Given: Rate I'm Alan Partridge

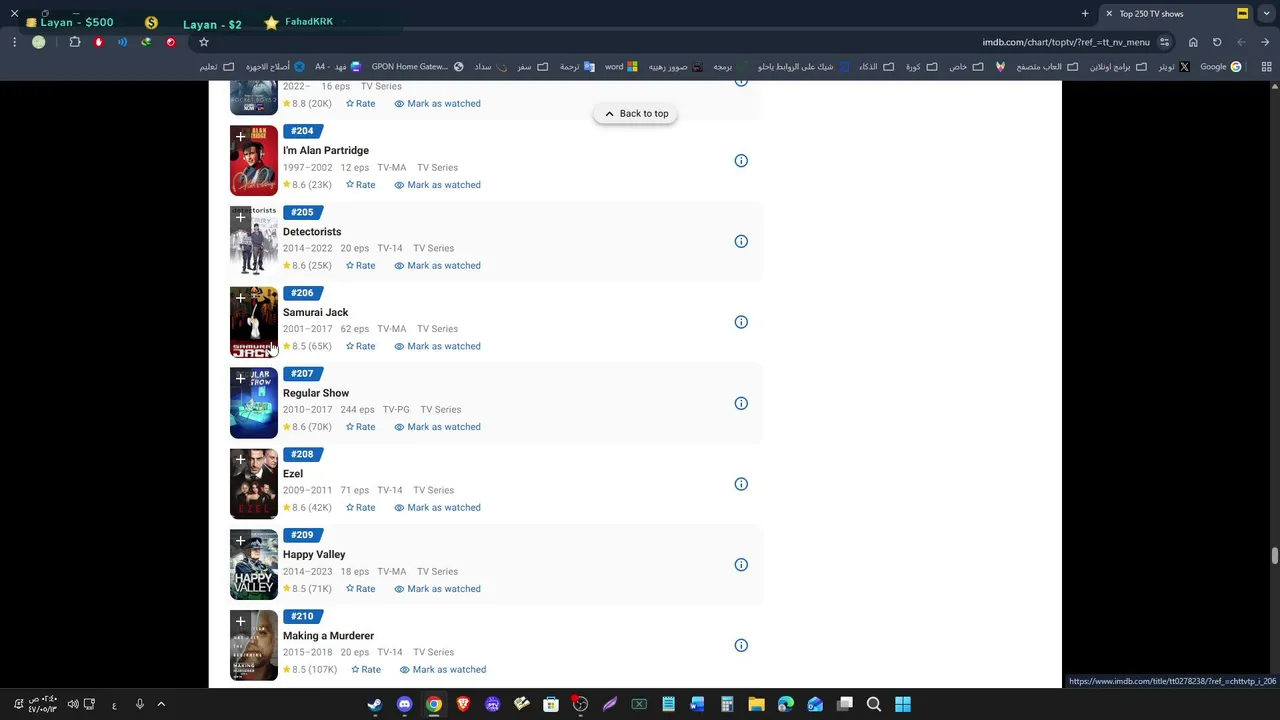Looking at the screenshot, I should coord(360,185).
